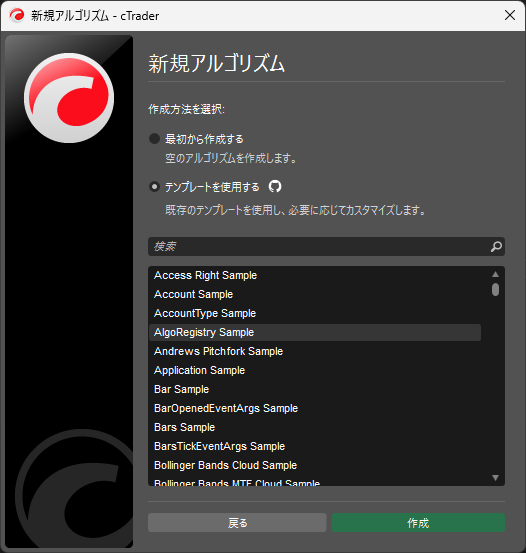Click the scroll up arrow of the template list

[495, 274]
